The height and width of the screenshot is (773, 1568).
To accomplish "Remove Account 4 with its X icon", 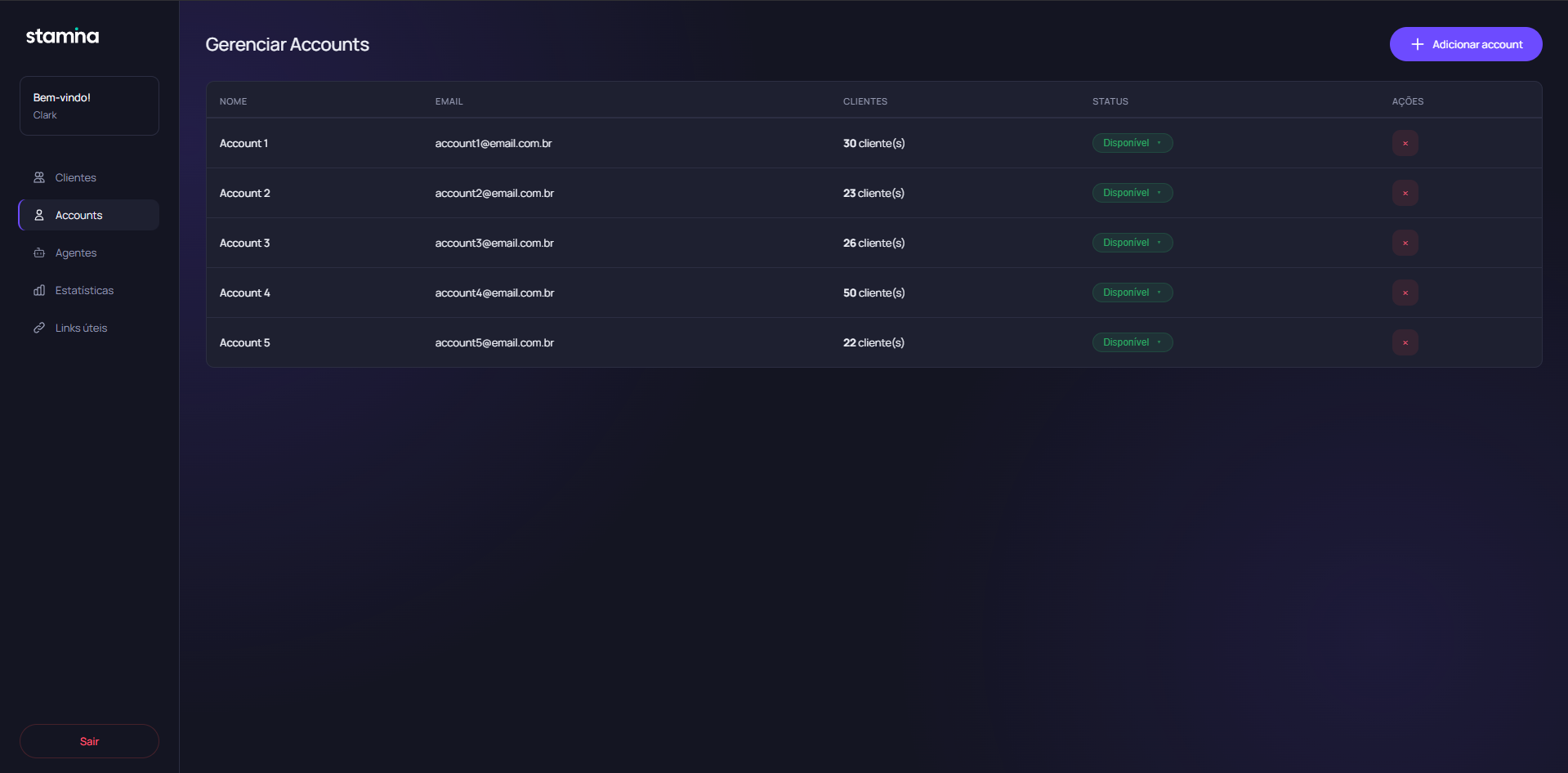I will tap(1405, 293).
